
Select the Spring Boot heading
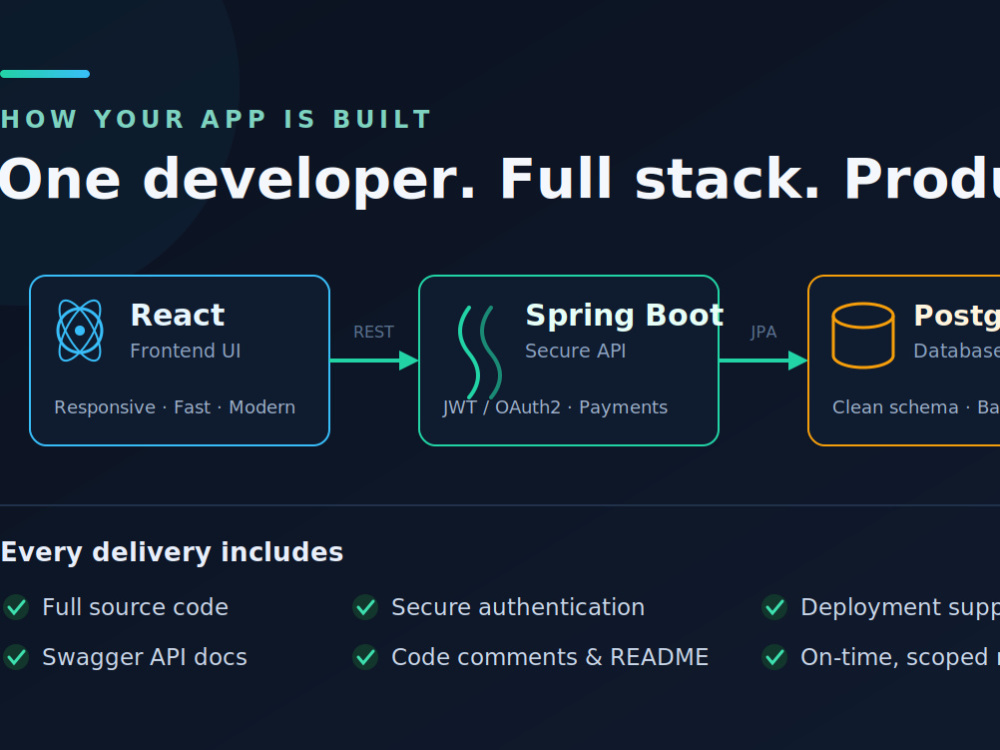(624, 315)
